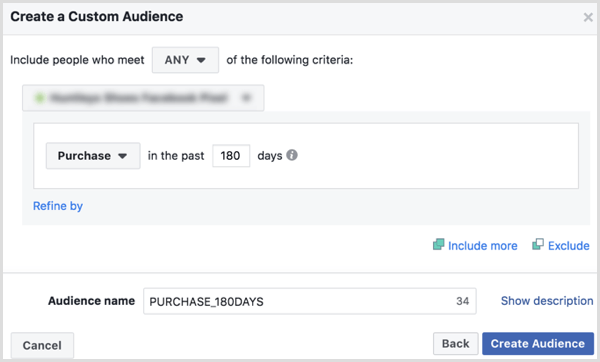Click the Show description link
600x362 pixels.
point(547,301)
